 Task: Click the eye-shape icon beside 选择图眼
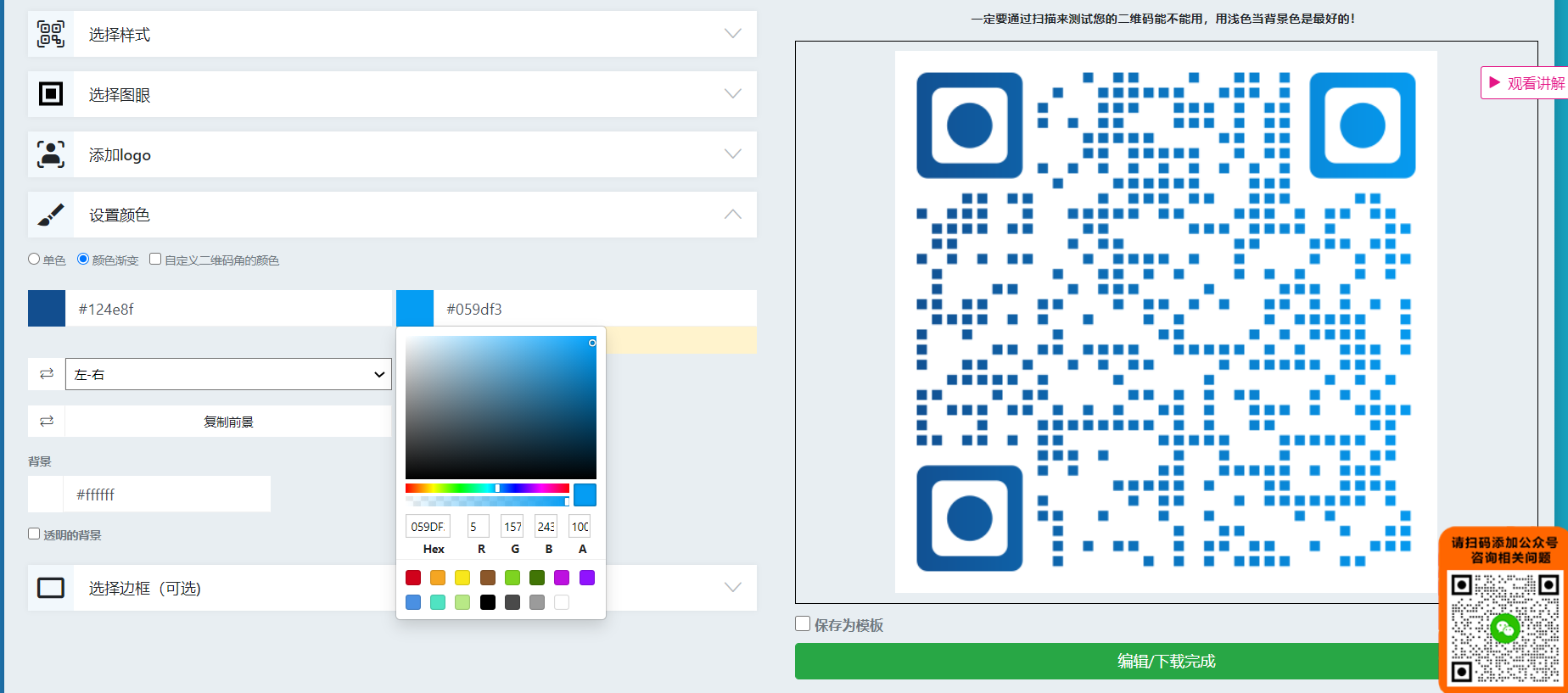(x=51, y=94)
